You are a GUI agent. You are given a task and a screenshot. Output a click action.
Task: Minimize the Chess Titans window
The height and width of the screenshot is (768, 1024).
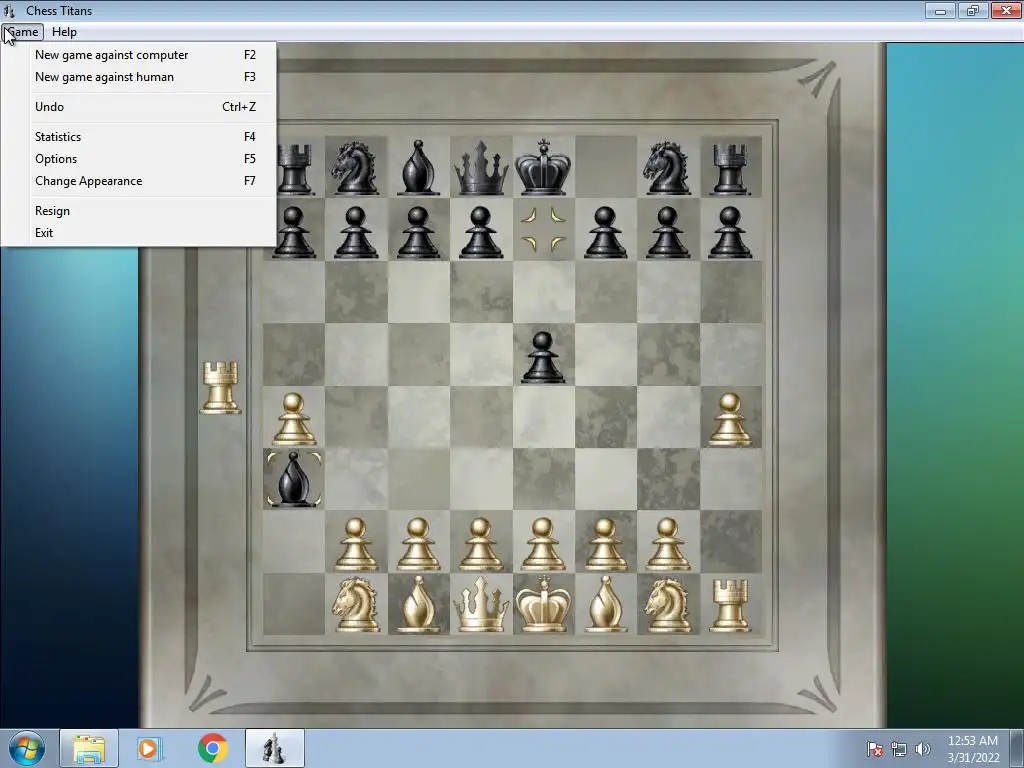[x=940, y=10]
